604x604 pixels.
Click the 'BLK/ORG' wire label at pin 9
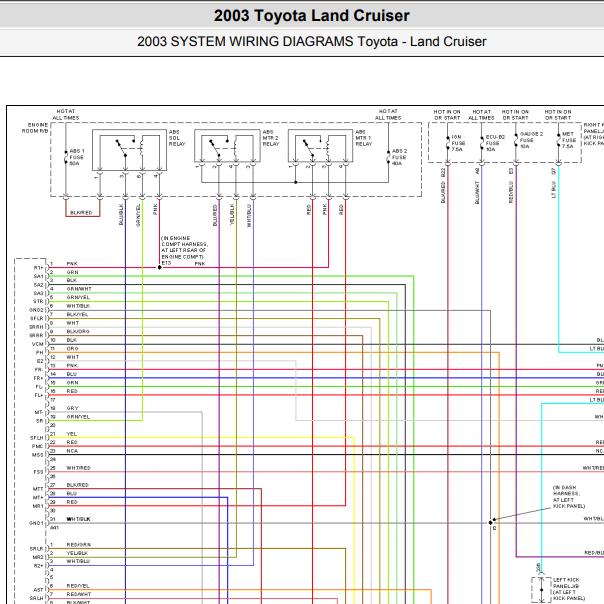(78, 331)
